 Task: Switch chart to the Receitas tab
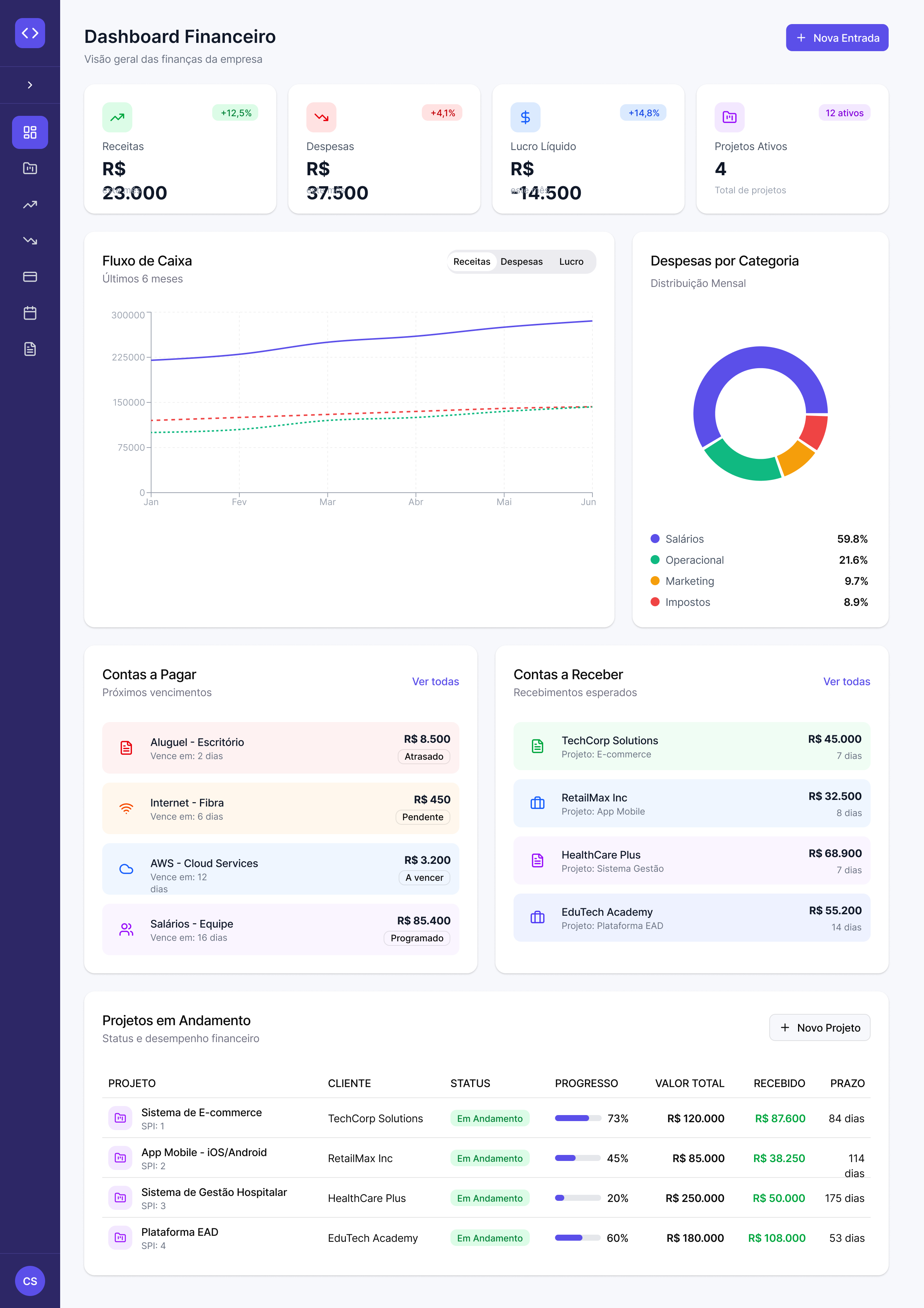471,261
